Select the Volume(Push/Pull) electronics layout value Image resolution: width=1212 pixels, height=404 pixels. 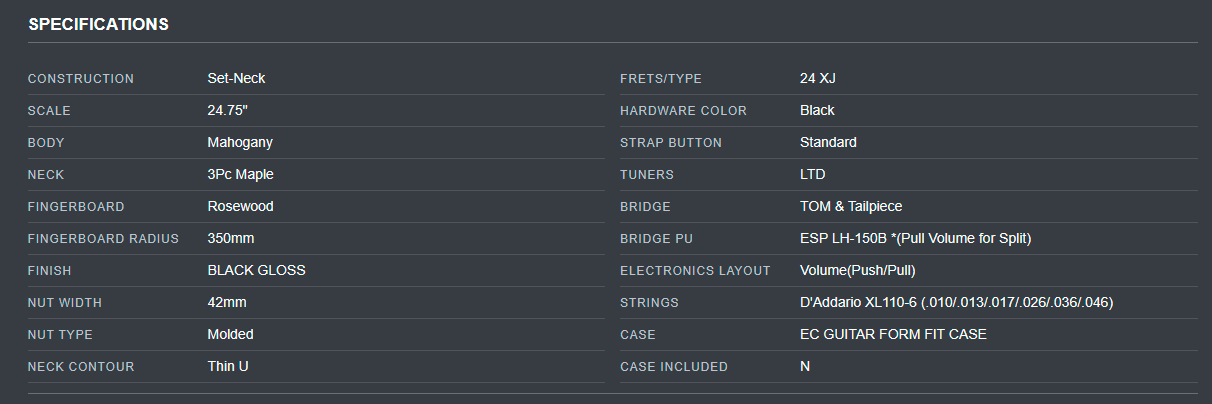tap(857, 270)
